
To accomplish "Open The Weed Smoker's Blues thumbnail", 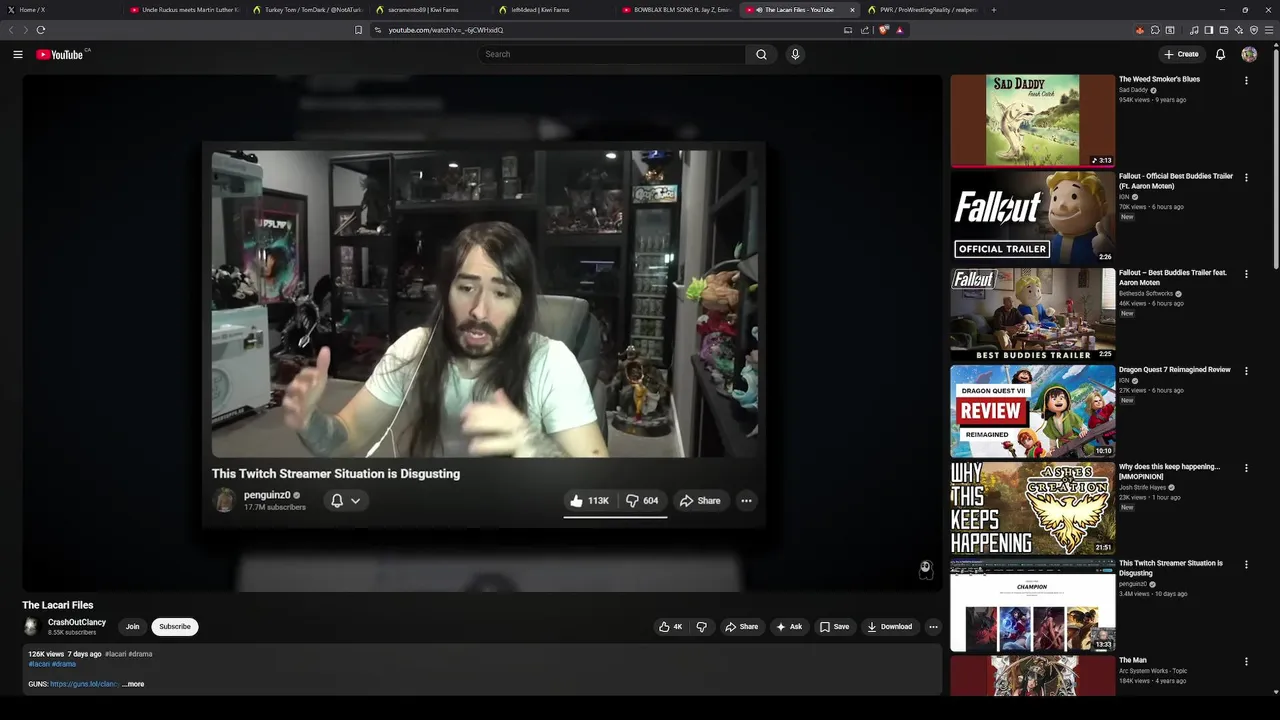I will tap(1032, 120).
